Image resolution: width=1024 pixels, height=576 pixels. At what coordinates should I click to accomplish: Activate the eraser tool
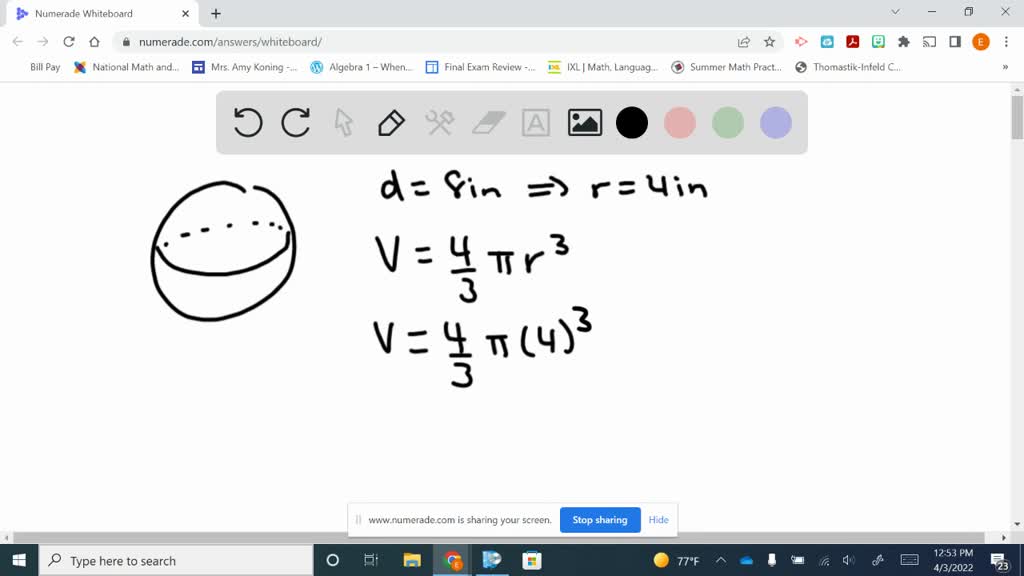(487, 122)
